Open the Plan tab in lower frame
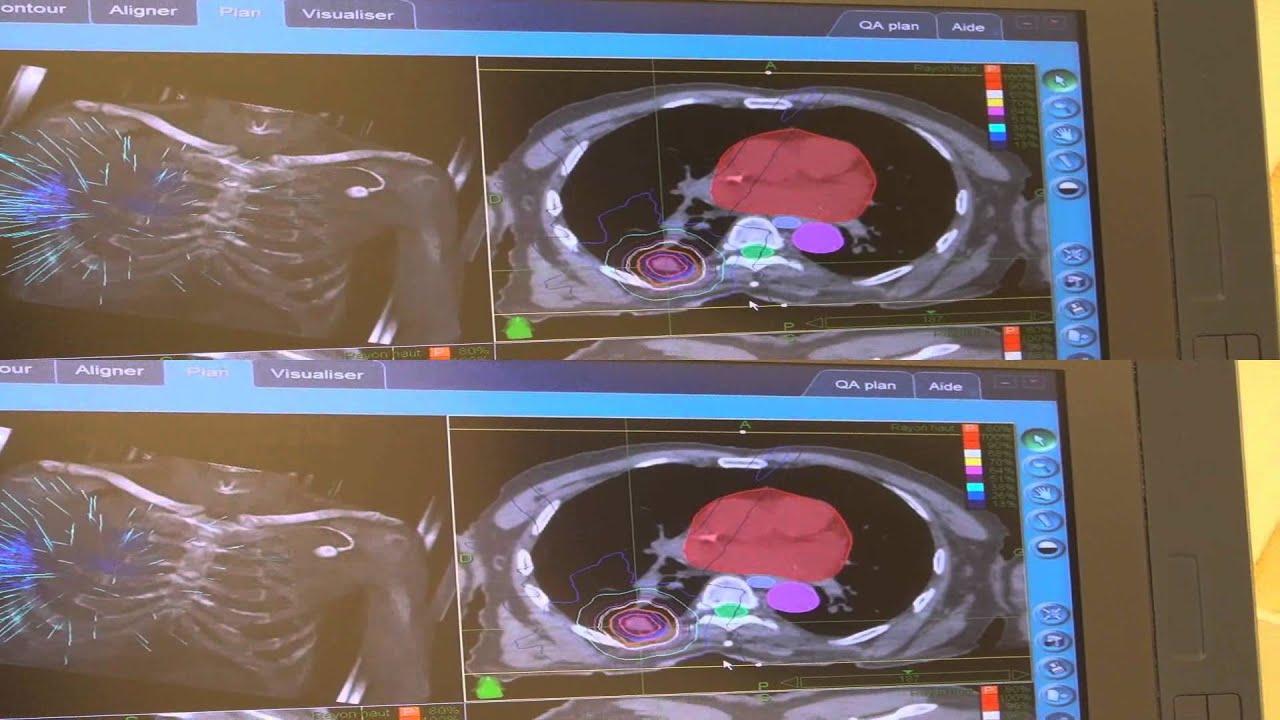 (208, 372)
